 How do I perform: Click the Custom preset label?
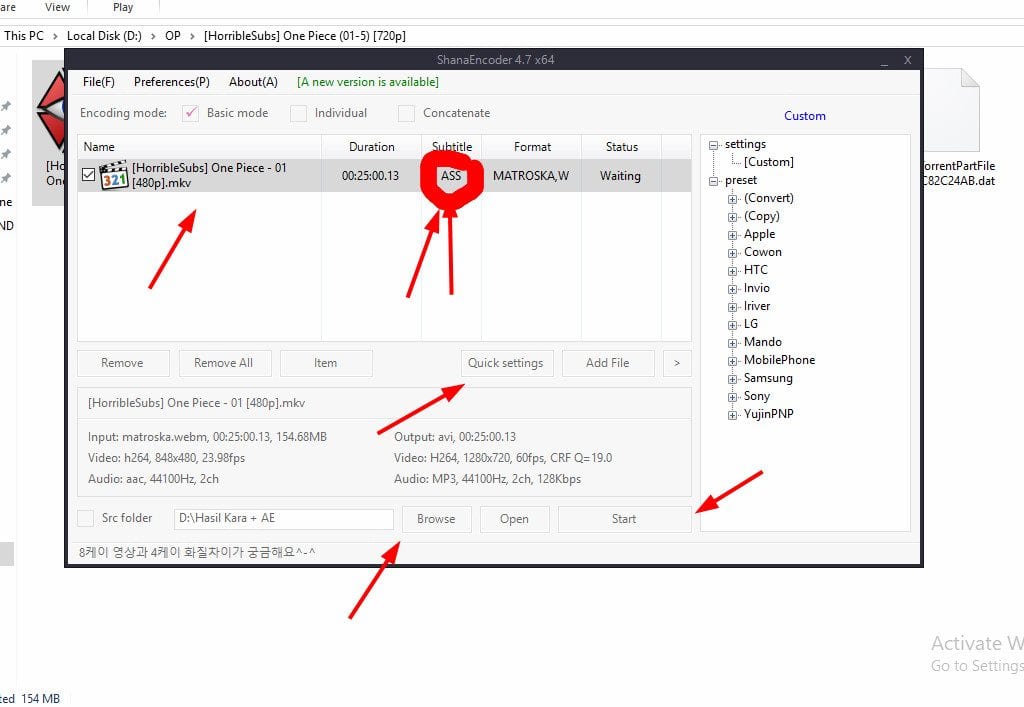(805, 116)
